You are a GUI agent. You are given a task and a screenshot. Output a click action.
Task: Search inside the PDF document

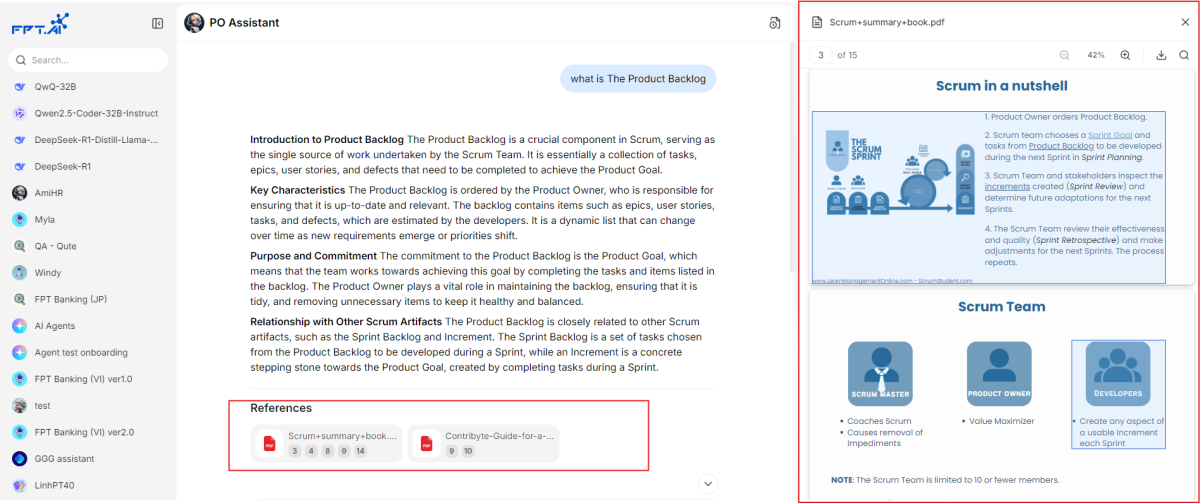pyautogui.click(x=1184, y=55)
